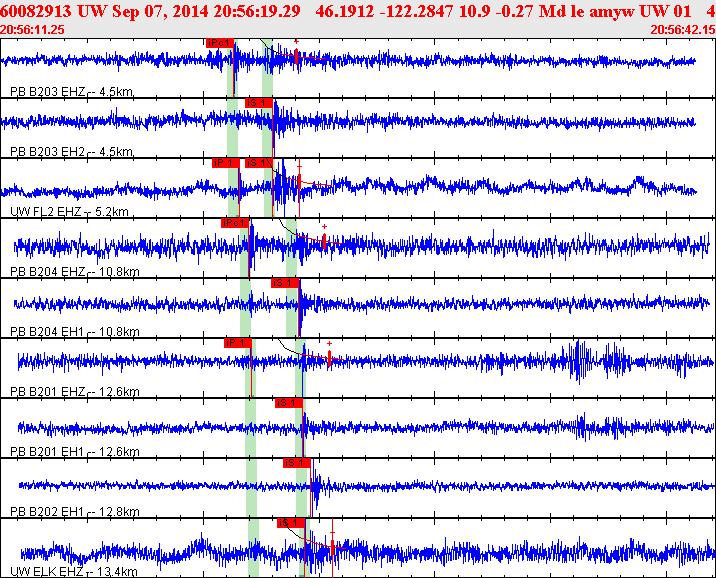Select the iS 1 pick flag on PB B203 EH2
The height and width of the screenshot is (578, 716).
258,103
